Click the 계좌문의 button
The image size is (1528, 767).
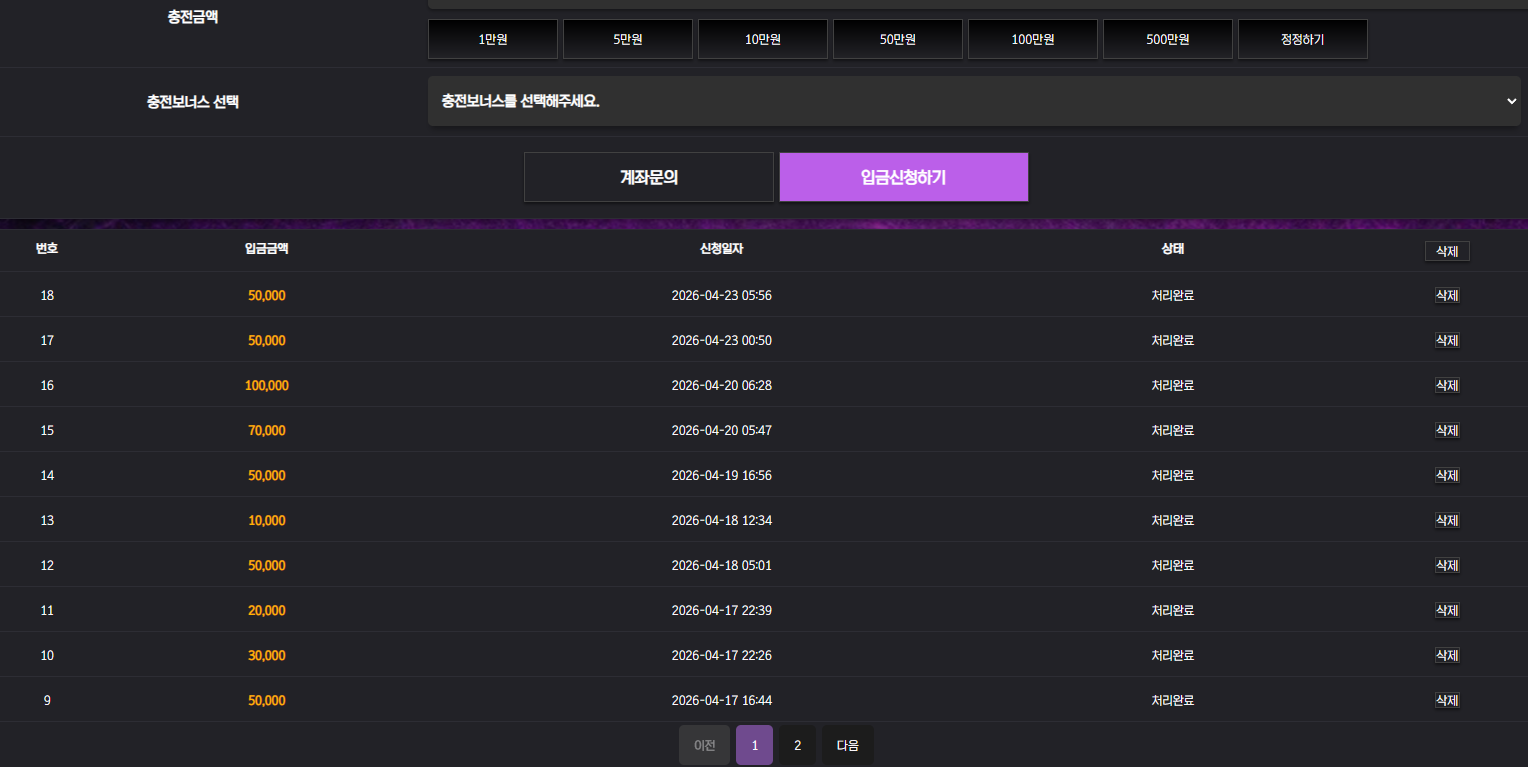pyautogui.click(x=648, y=177)
